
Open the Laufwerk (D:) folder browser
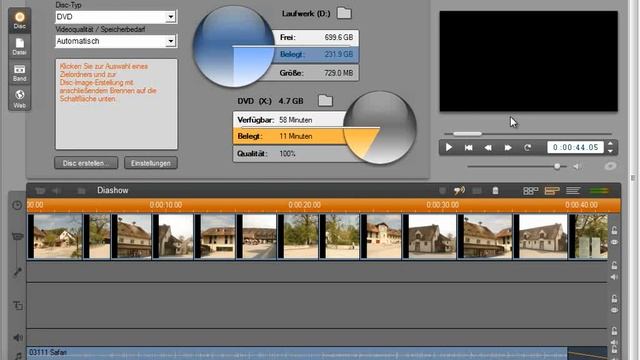[x=344, y=13]
